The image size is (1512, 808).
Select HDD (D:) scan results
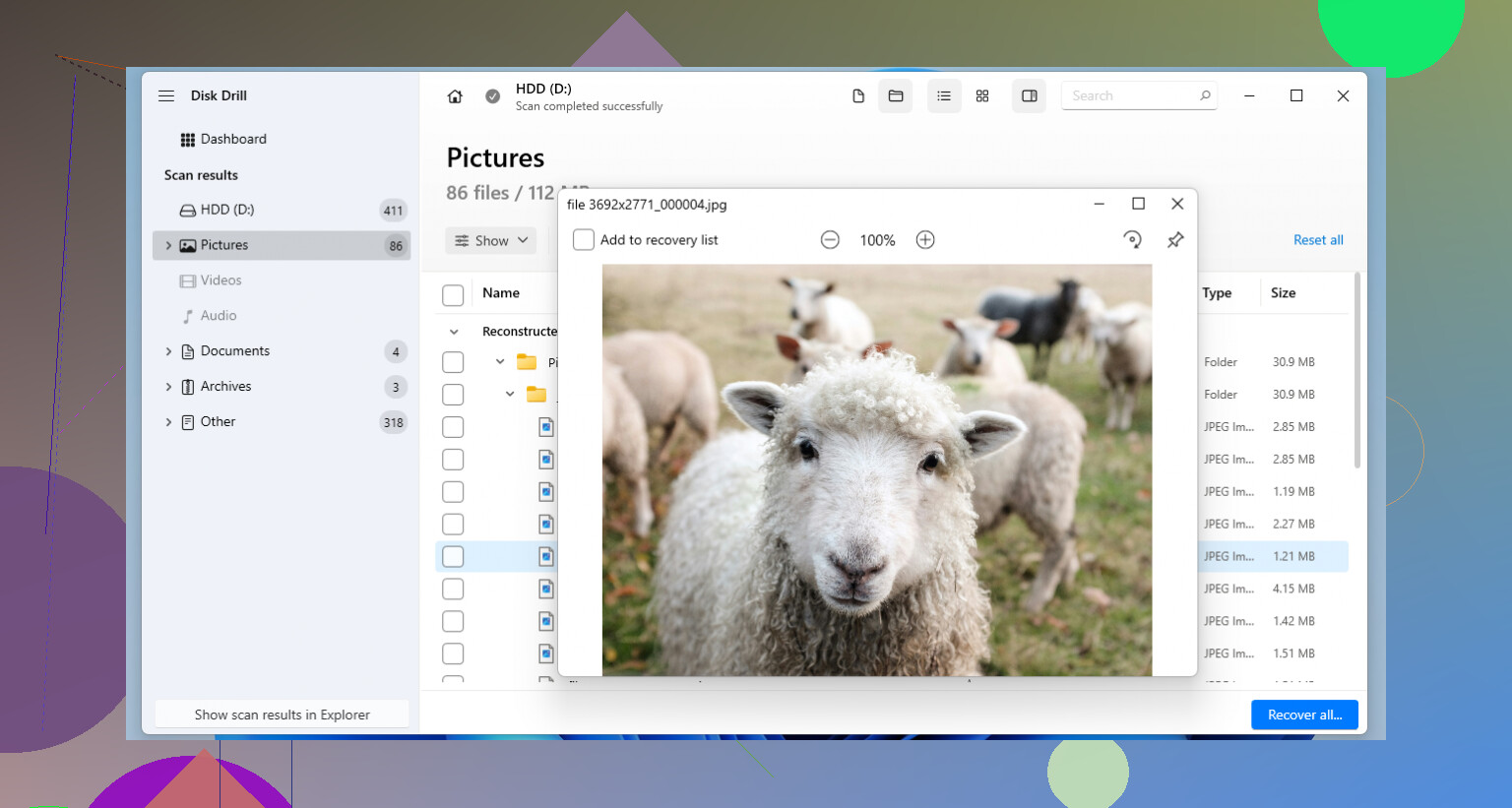(x=282, y=210)
